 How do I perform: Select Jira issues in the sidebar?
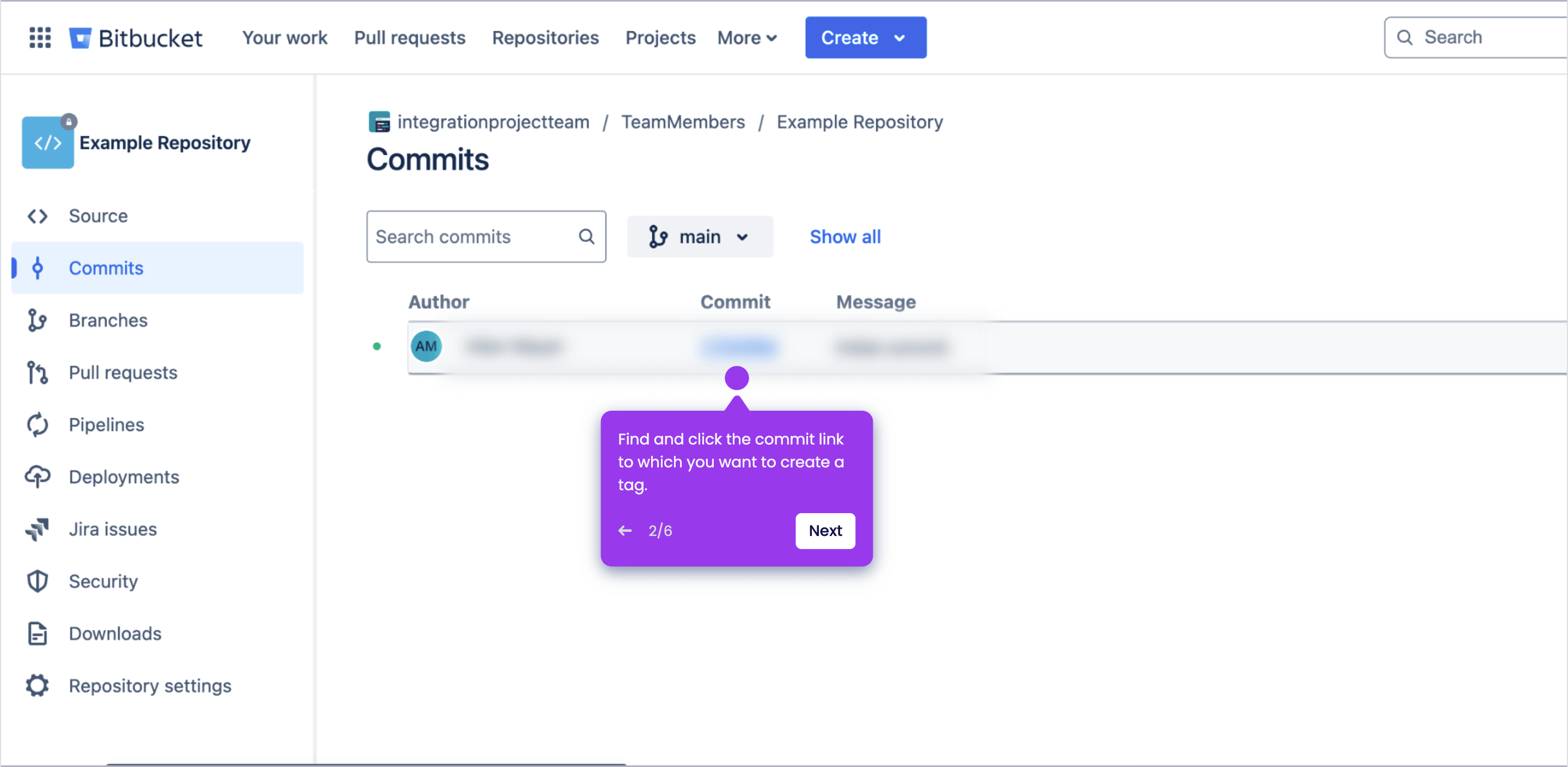(158, 529)
